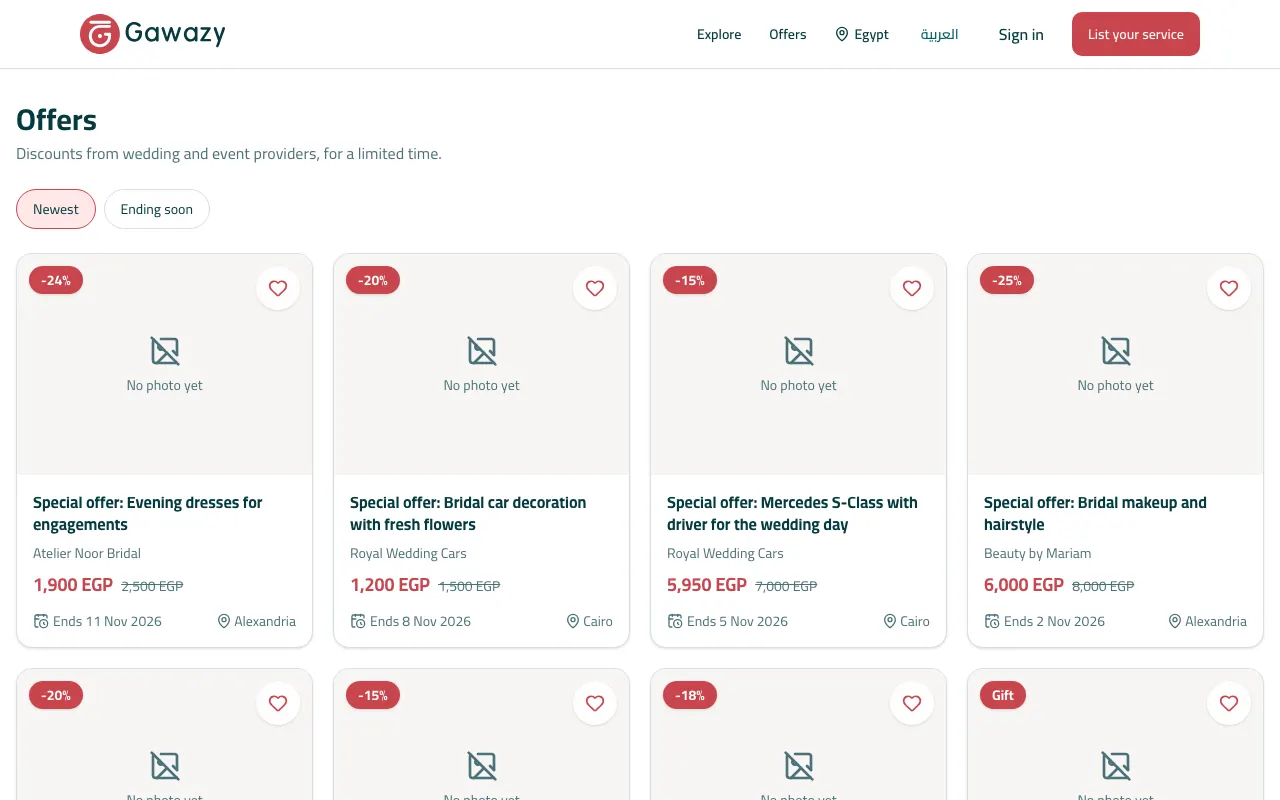
Task: Click the placeholder image of the -24% offer
Action: click(x=165, y=364)
